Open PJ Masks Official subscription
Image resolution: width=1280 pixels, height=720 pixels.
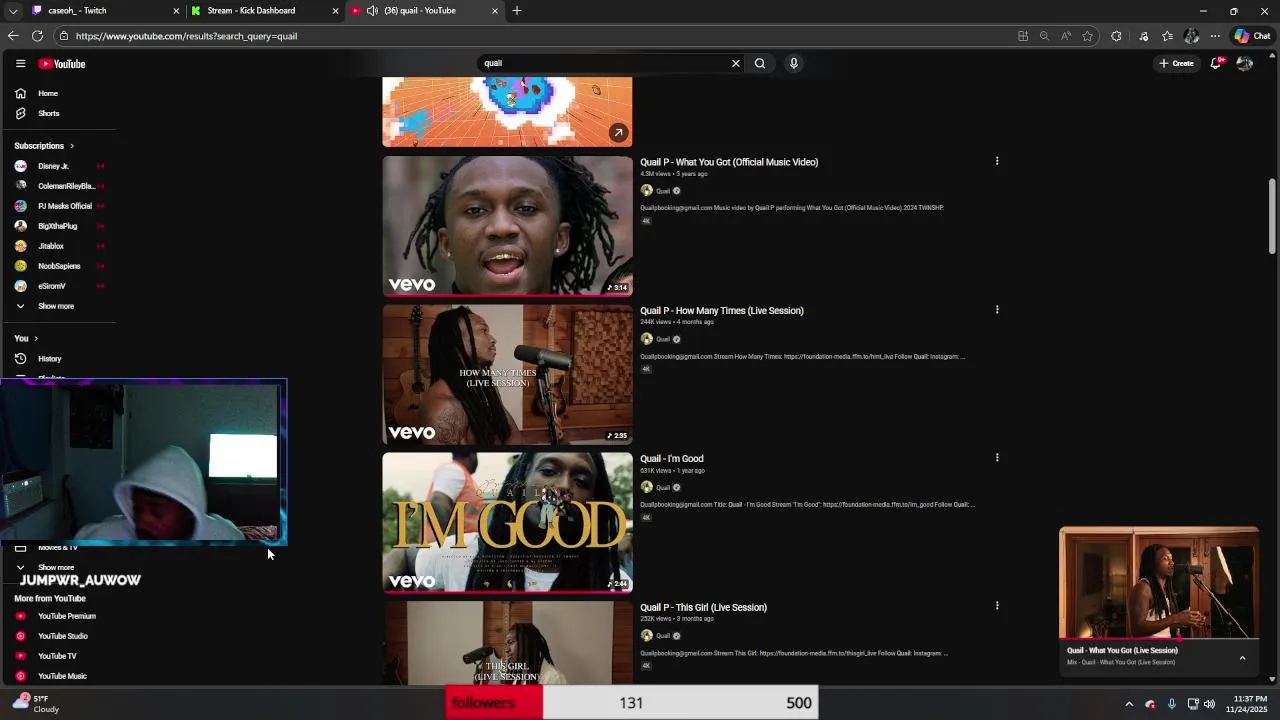pos(58,206)
